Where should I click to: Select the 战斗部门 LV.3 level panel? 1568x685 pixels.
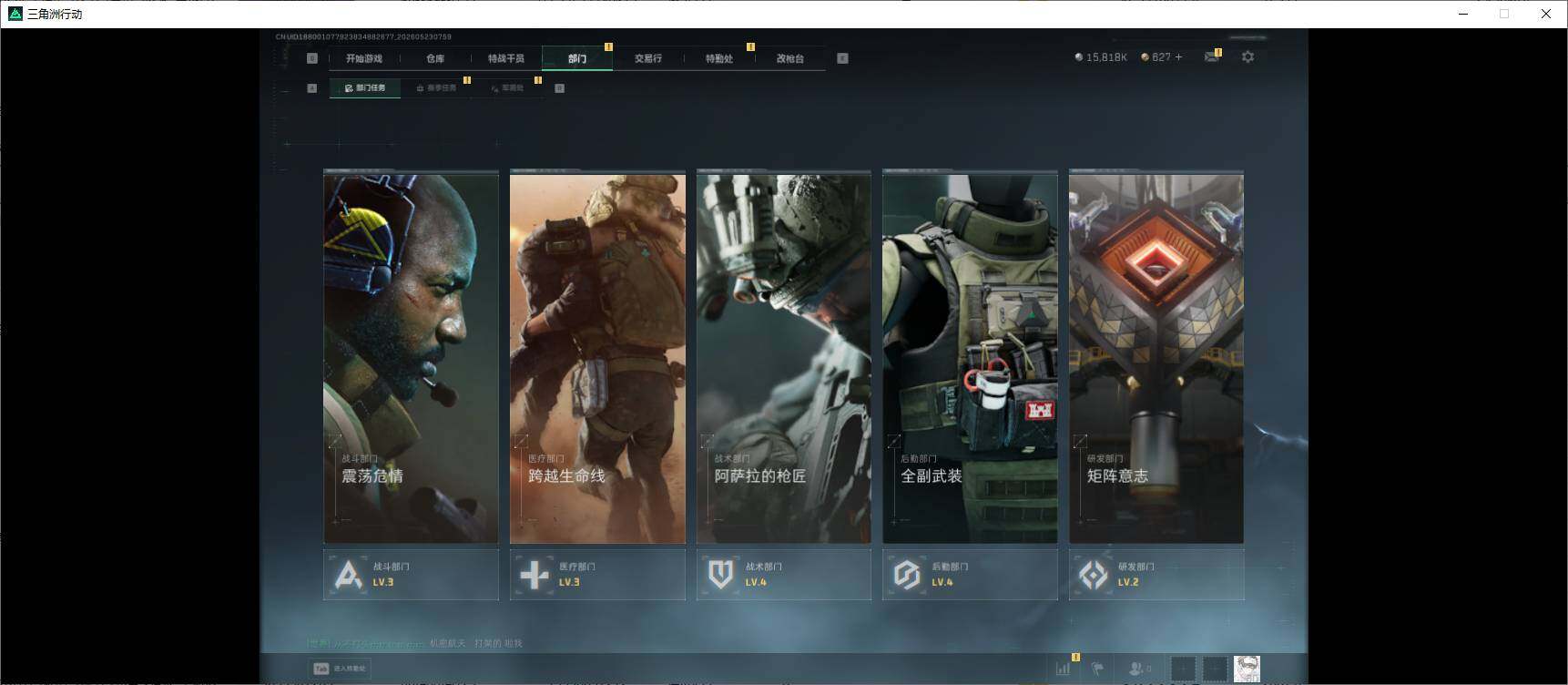[411, 574]
